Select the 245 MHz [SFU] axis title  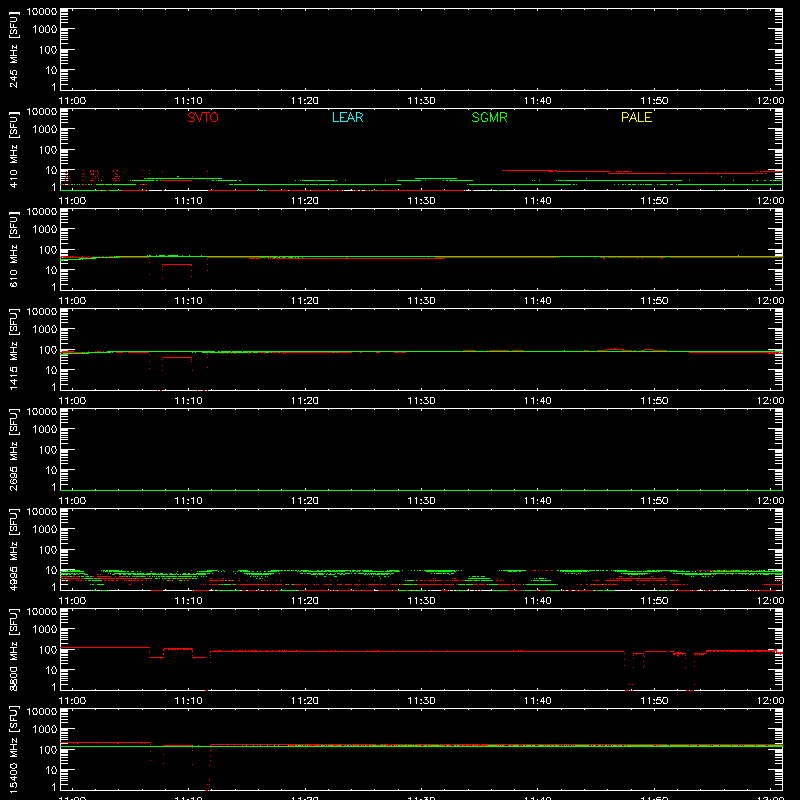(14, 49)
